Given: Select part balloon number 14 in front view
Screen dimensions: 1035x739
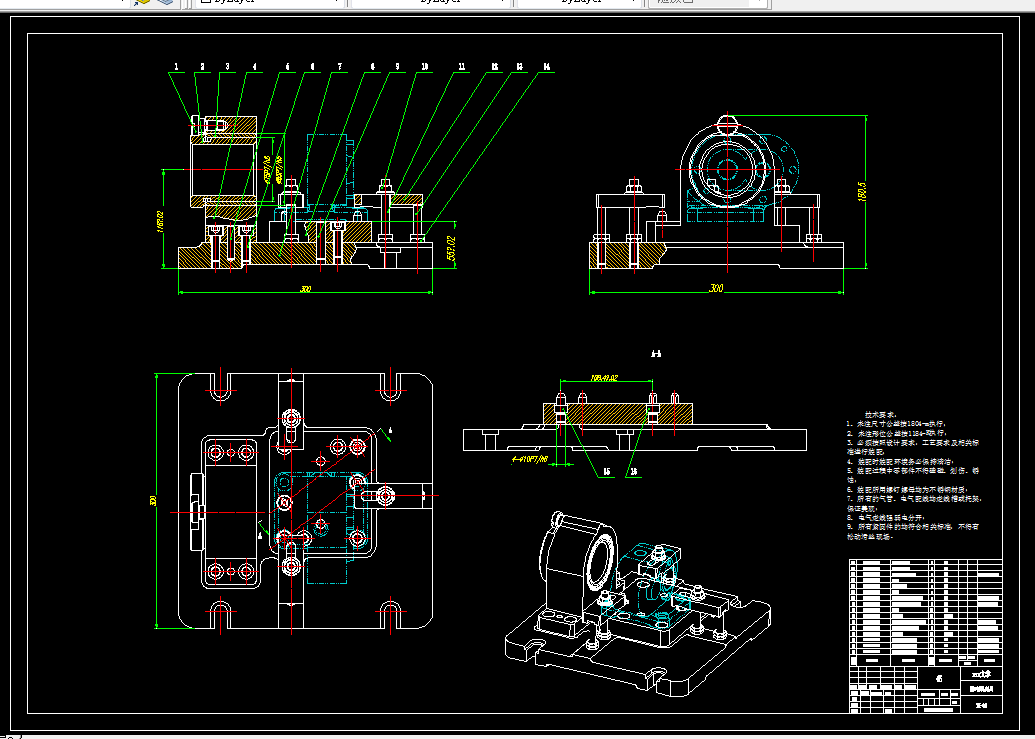Looking at the screenshot, I should click(x=546, y=67).
